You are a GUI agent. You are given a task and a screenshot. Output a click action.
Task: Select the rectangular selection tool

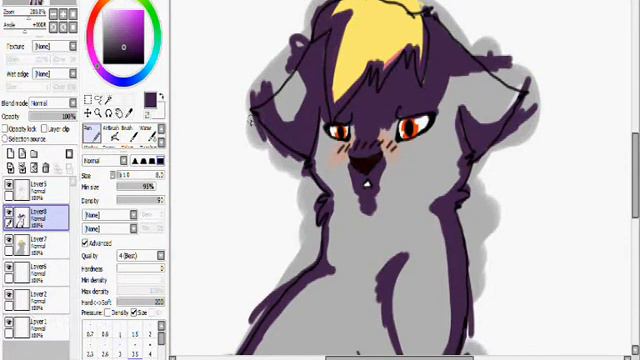pos(88,100)
